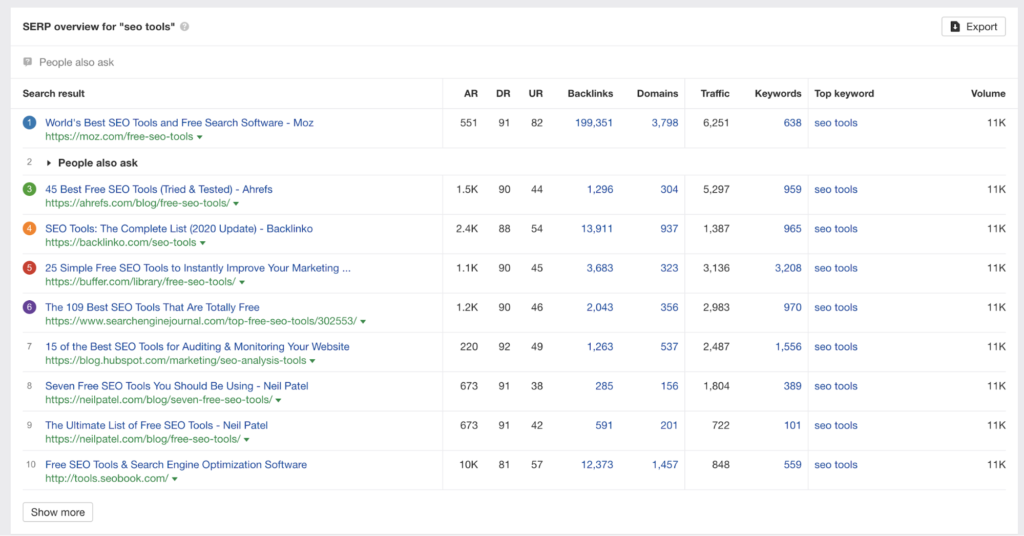Open The Ultimate List of Free SEO Tools result
The width and height of the screenshot is (1024, 536).
[x=156, y=425]
